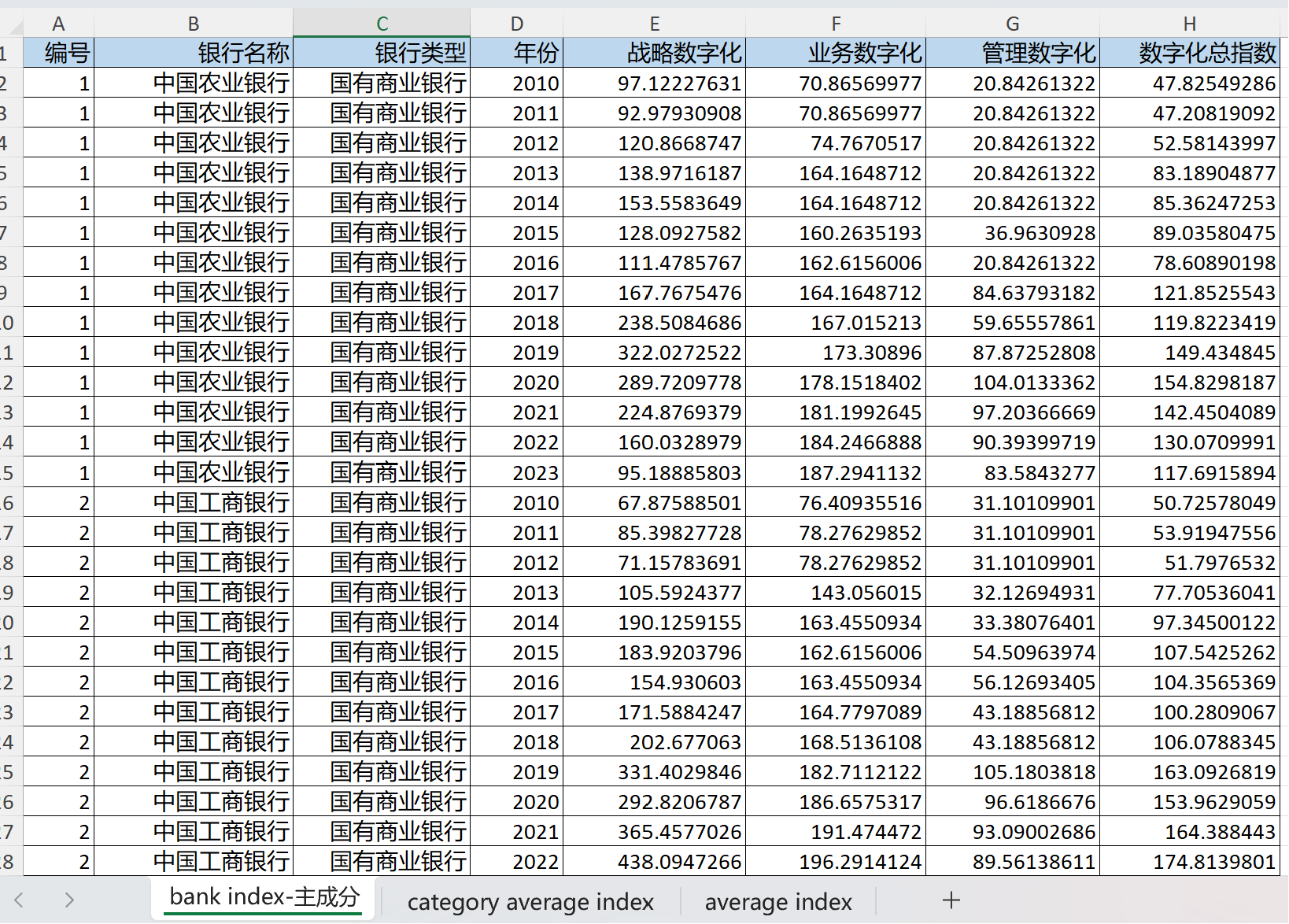Select column H by its header
The height and width of the screenshot is (924, 1289).
1190,24
